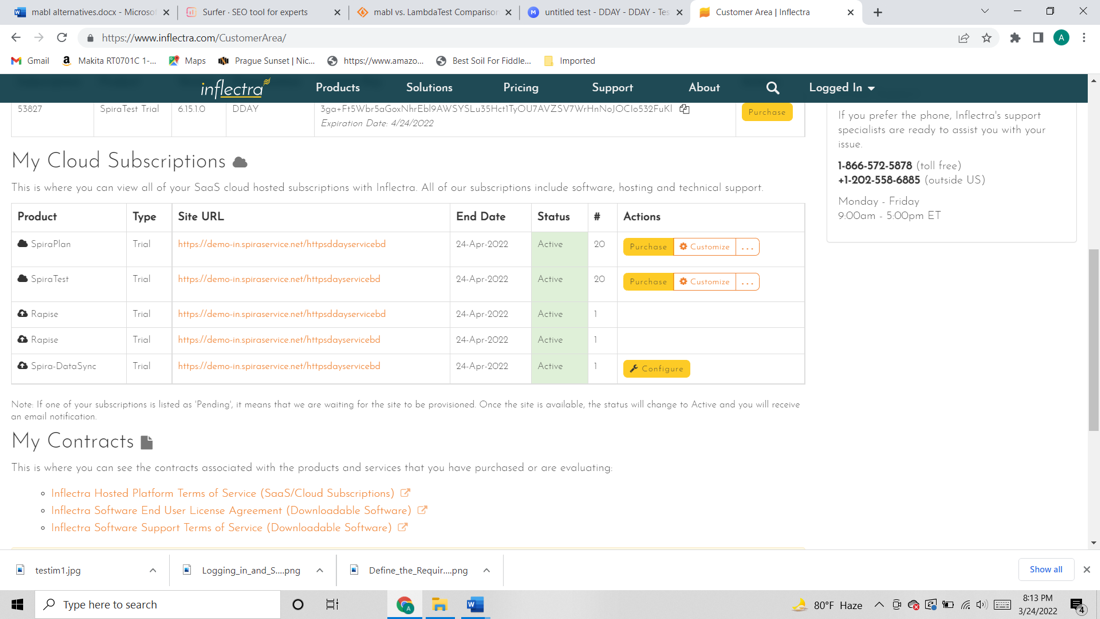This screenshot has width=1100, height=619.
Task: Click the browser back arrow
Action: (16, 38)
